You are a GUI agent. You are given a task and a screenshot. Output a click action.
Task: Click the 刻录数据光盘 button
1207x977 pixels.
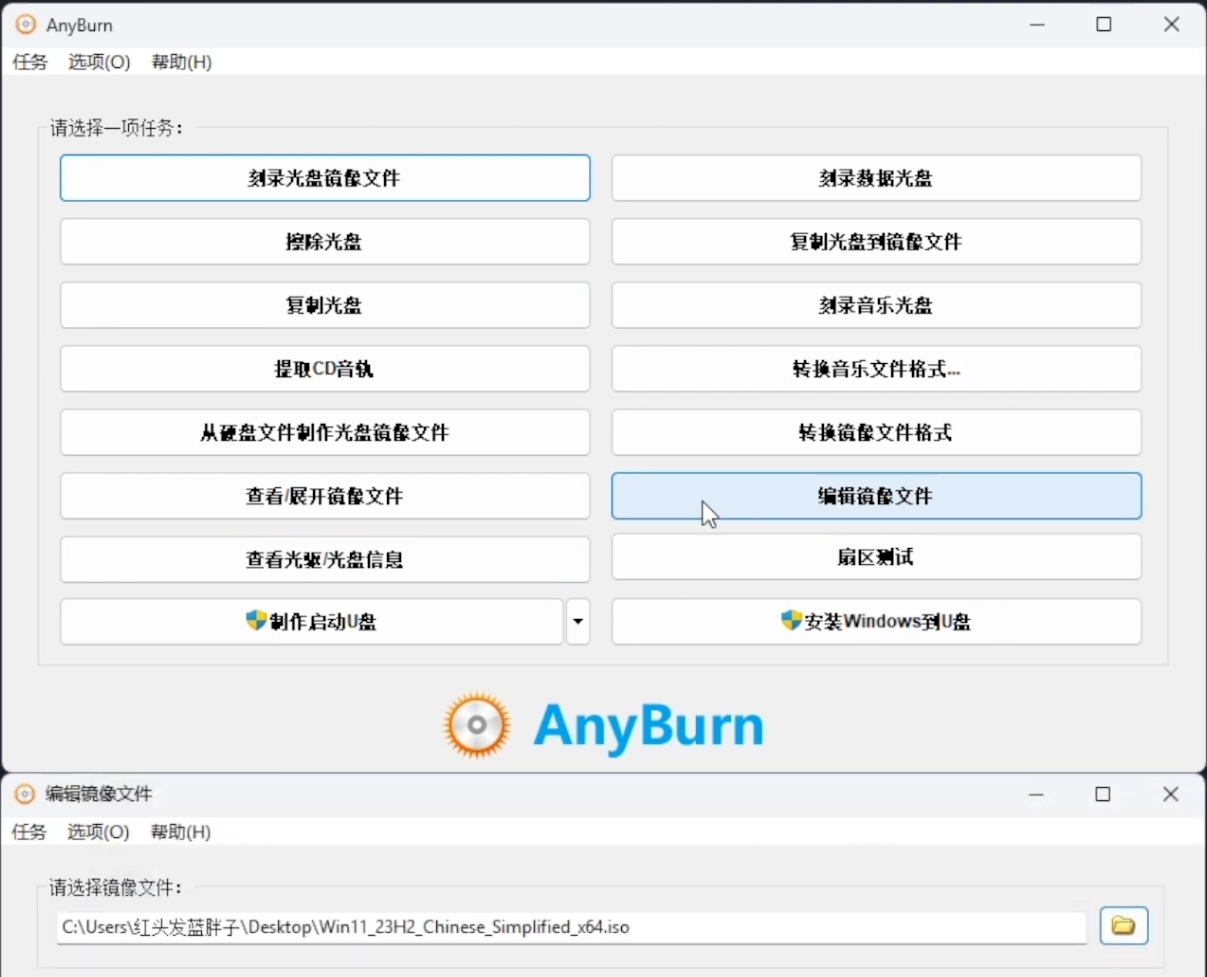pos(876,178)
